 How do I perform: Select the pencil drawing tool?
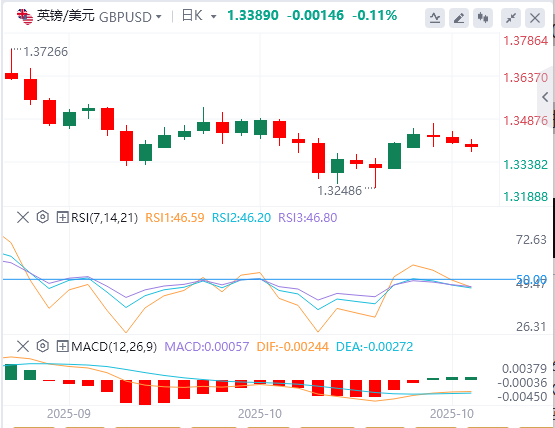tap(459, 18)
